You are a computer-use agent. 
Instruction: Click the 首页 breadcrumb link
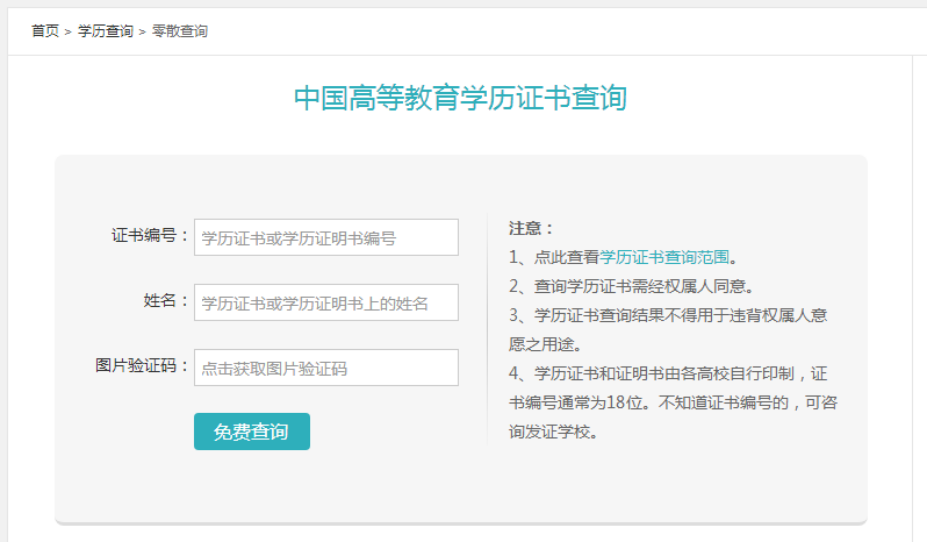click(x=45, y=31)
